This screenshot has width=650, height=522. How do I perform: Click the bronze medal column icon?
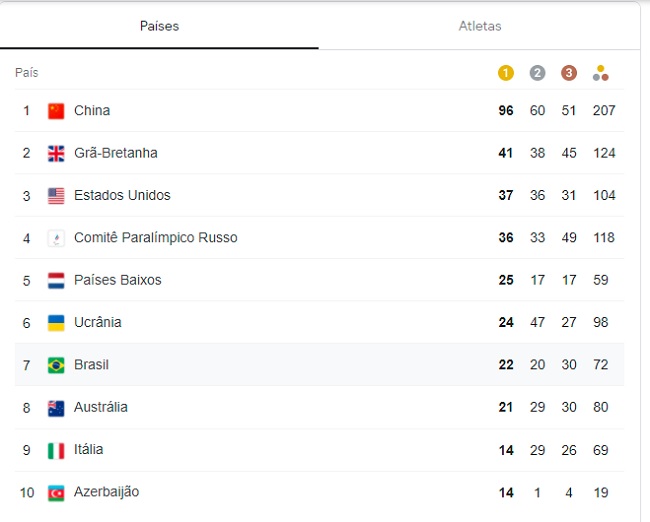[569, 73]
